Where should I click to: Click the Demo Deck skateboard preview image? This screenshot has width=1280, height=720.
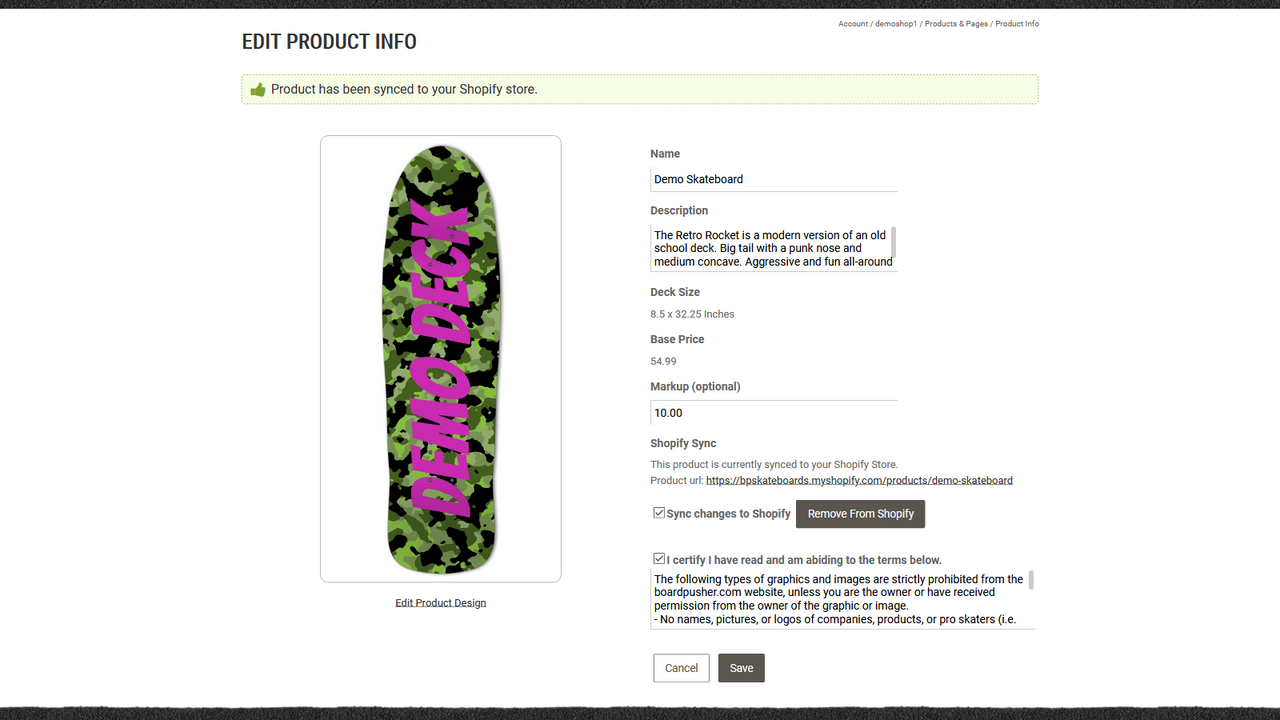[440, 357]
